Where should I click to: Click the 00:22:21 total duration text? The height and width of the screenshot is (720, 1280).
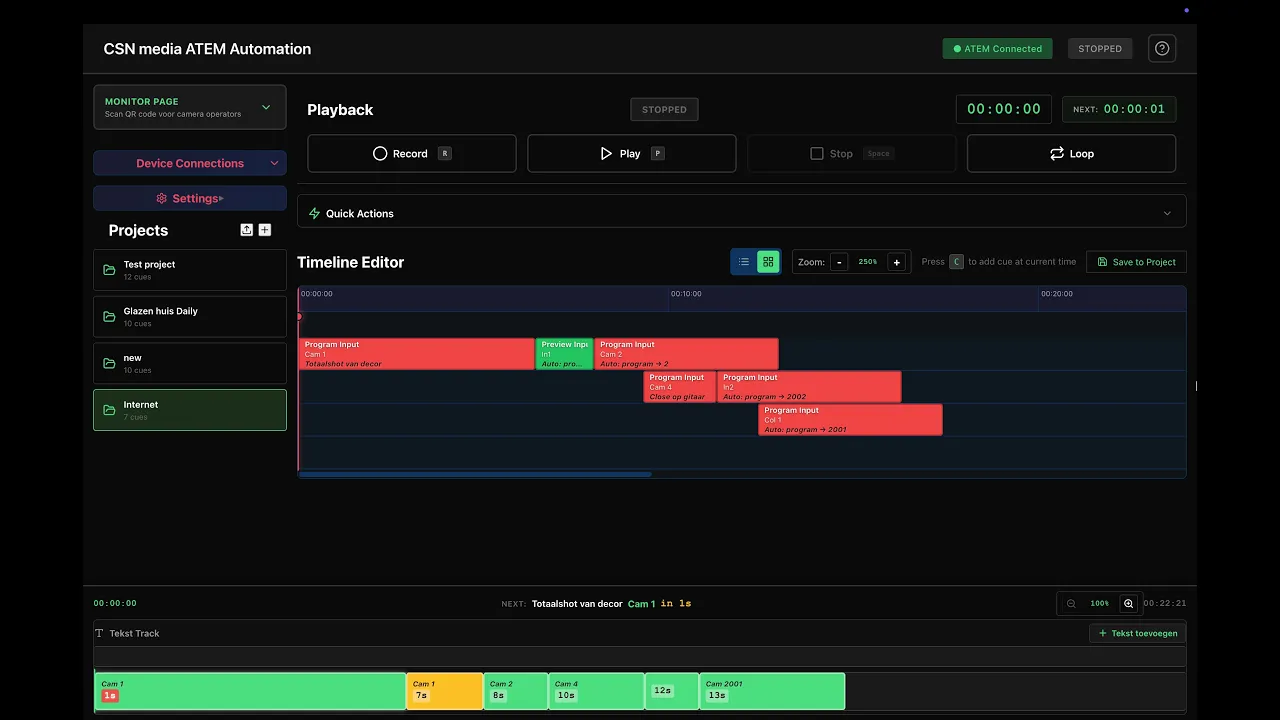(1164, 604)
